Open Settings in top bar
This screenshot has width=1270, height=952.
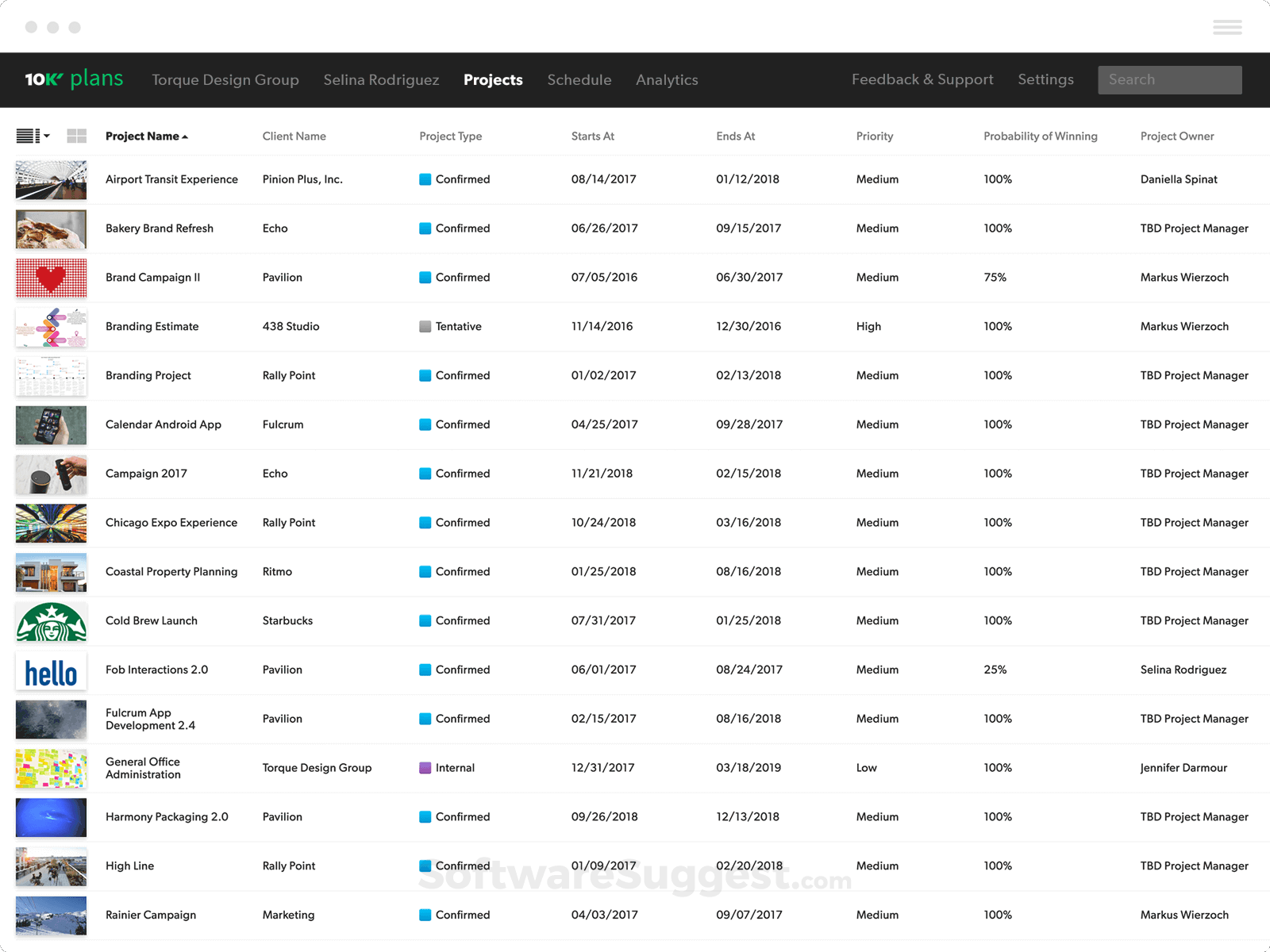[x=1045, y=79]
